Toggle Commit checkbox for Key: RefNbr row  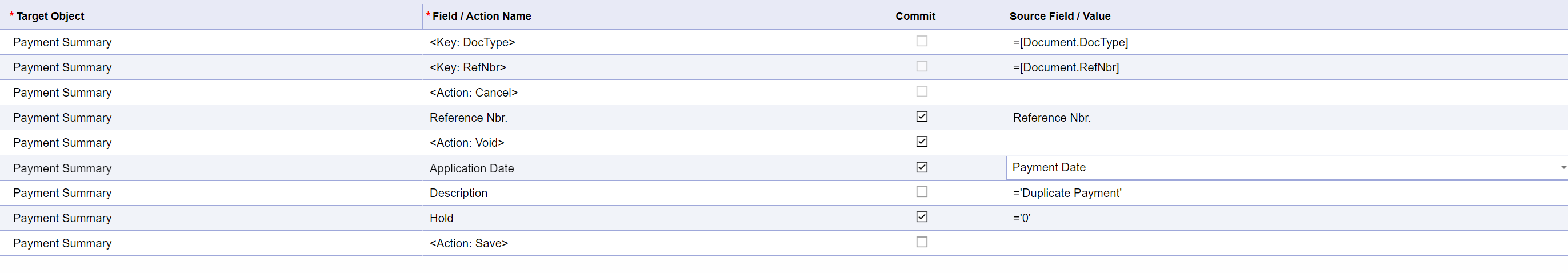pyautogui.click(x=922, y=66)
